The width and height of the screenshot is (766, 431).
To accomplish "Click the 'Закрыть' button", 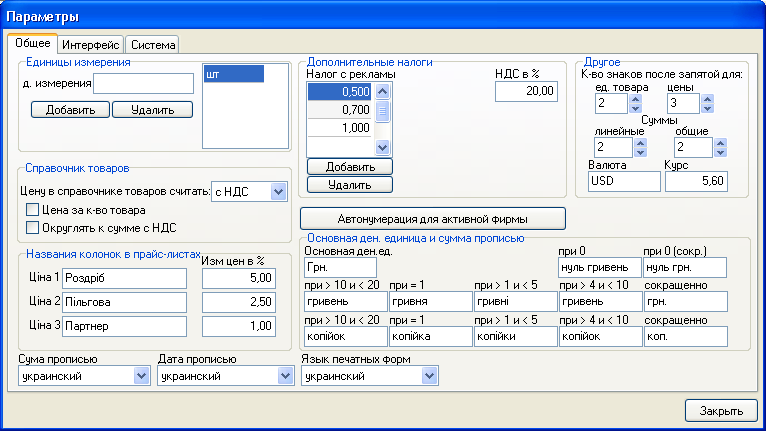I will click(x=720, y=410).
